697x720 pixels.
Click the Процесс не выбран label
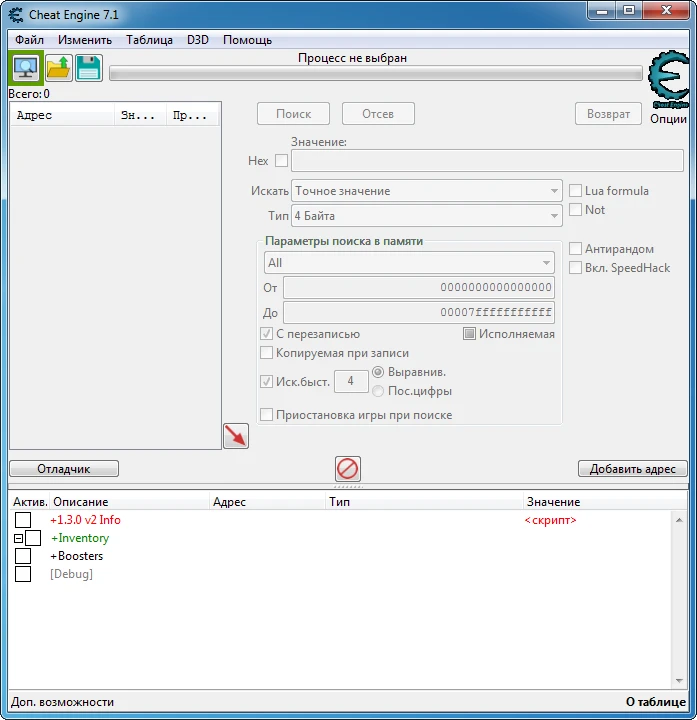(x=352, y=58)
